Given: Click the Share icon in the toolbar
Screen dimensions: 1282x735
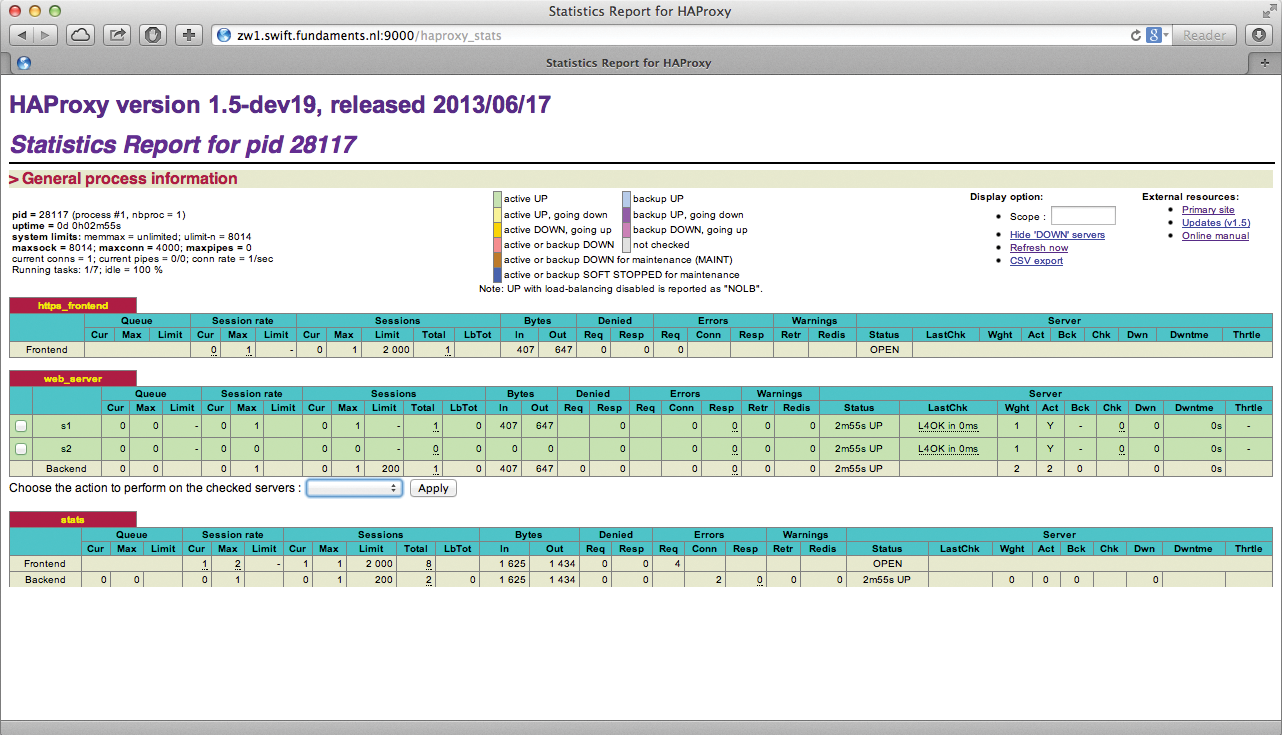Looking at the screenshot, I should (117, 35).
